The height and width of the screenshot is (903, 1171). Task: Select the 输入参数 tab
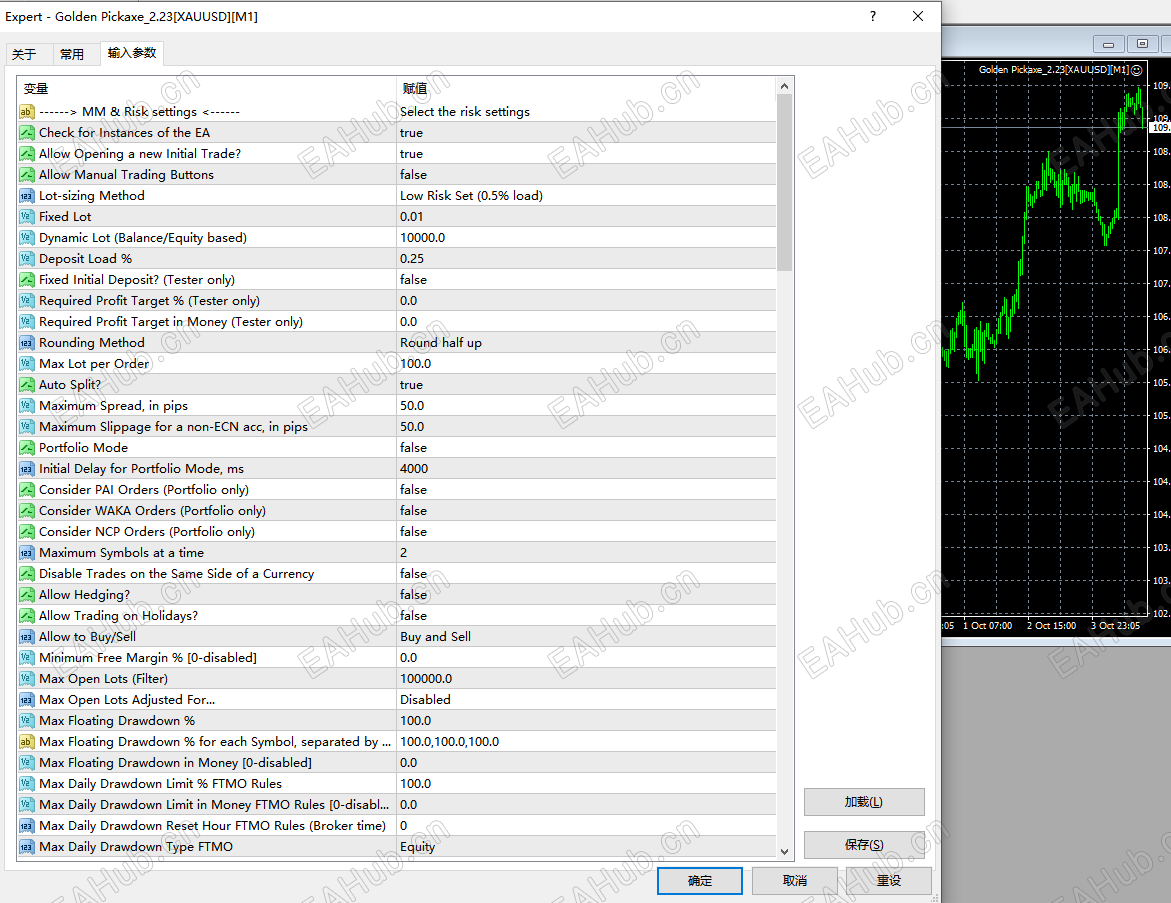(132, 53)
